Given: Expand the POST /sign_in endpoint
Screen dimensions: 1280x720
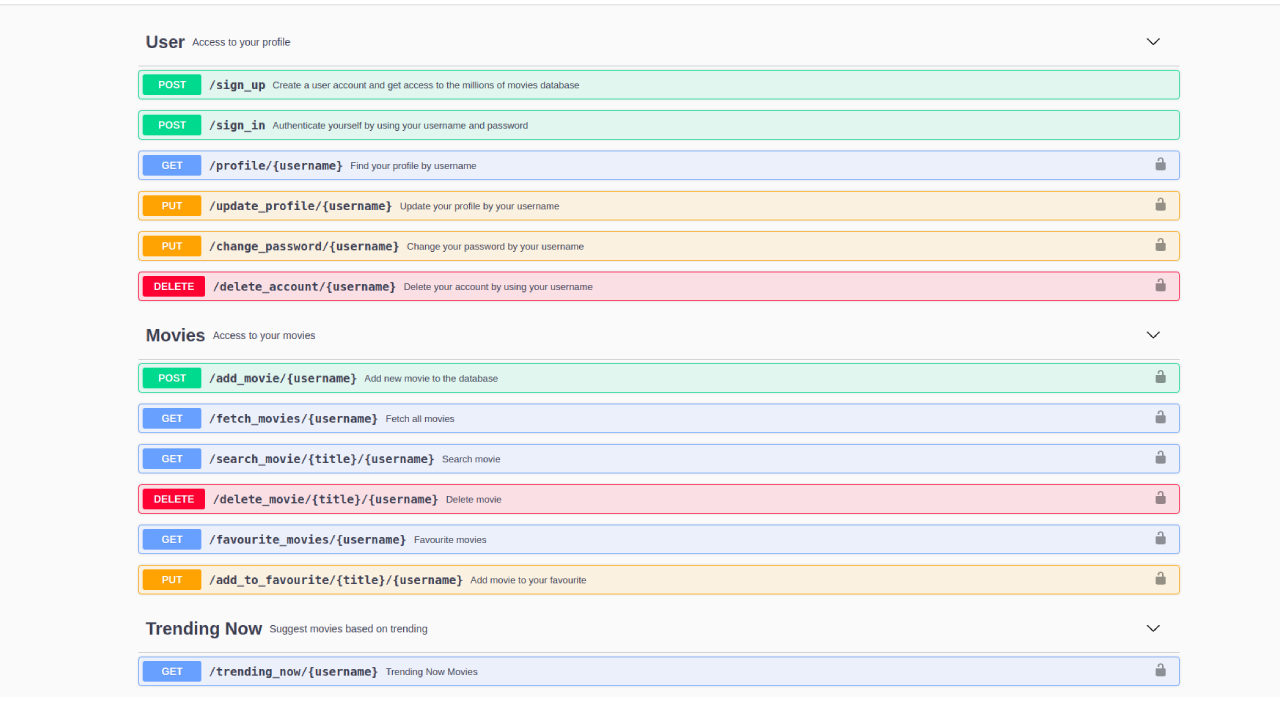Looking at the screenshot, I should click(x=659, y=125).
